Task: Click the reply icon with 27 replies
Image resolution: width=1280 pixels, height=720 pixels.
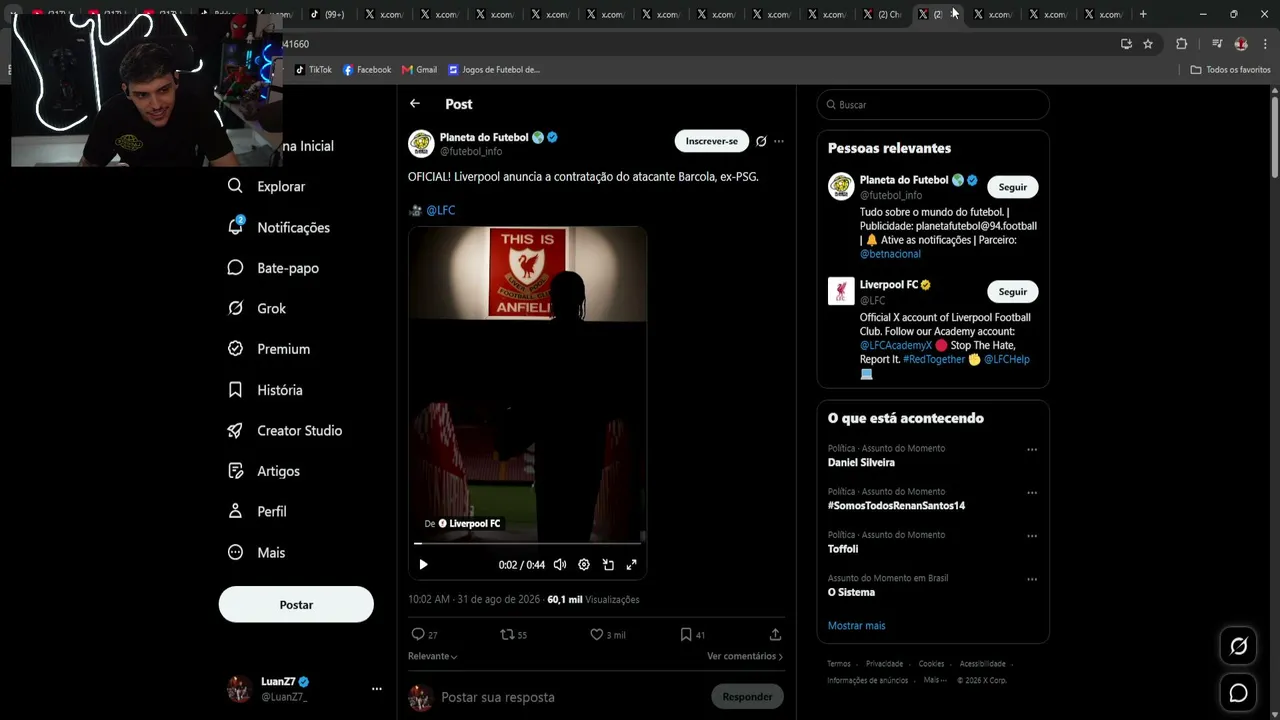Action: (424, 635)
